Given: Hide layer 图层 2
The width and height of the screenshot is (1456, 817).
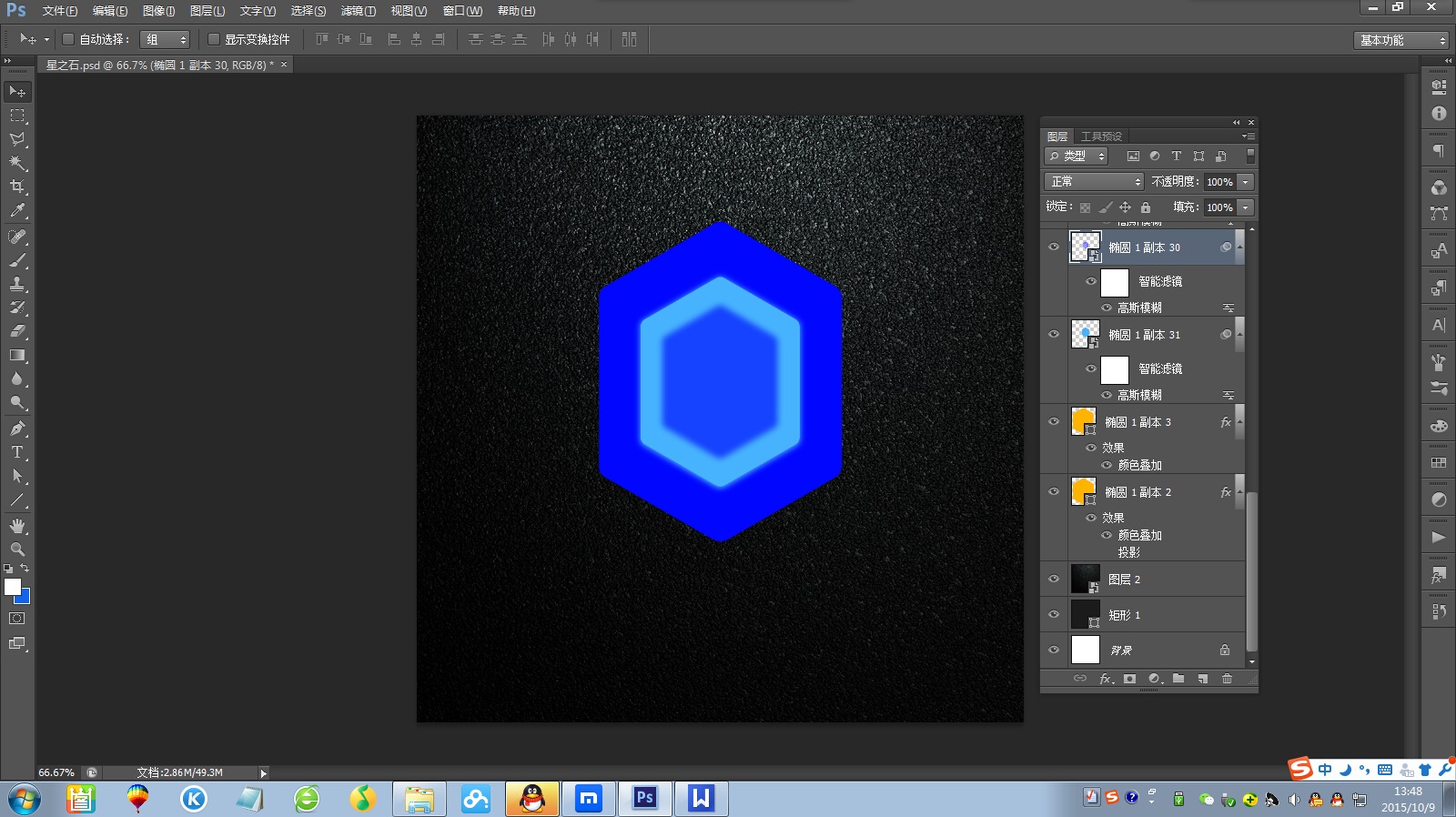Looking at the screenshot, I should [1054, 579].
